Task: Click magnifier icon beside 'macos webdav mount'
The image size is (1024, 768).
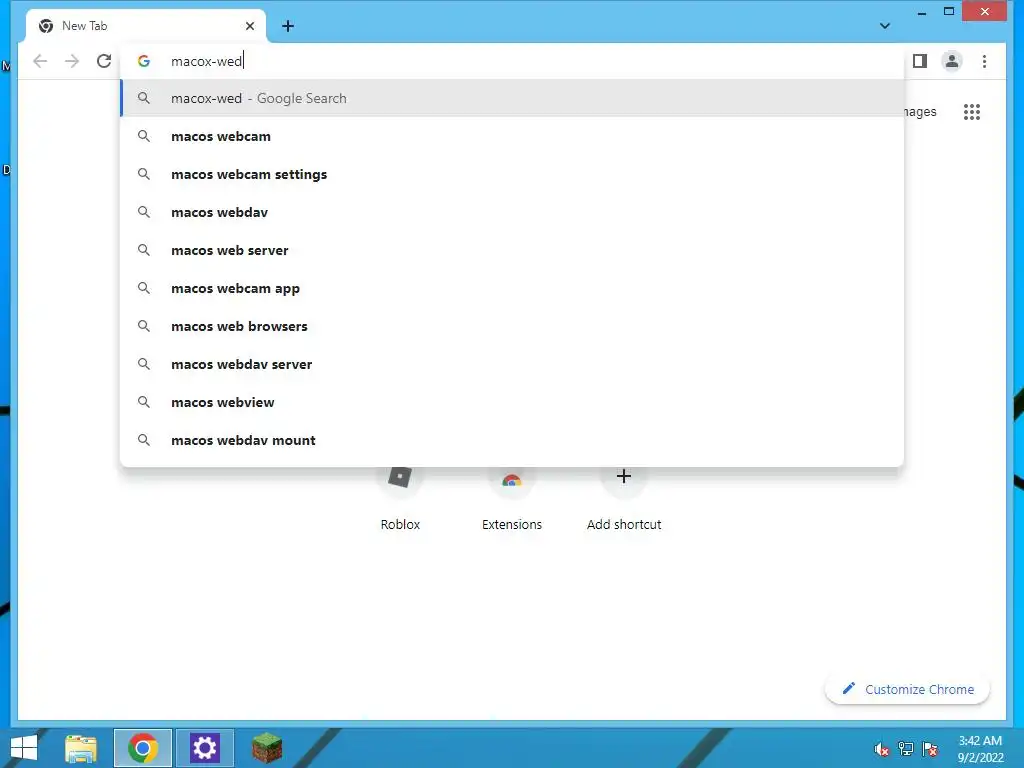Action: point(144,440)
